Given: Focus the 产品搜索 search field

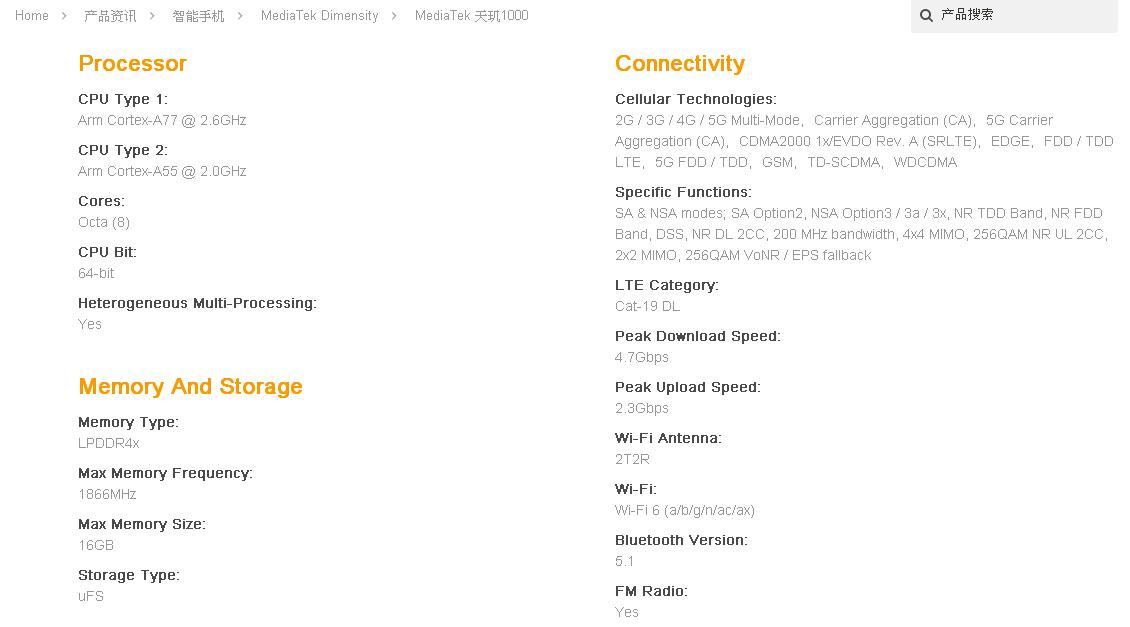Looking at the screenshot, I should pyautogui.click(x=1014, y=15).
